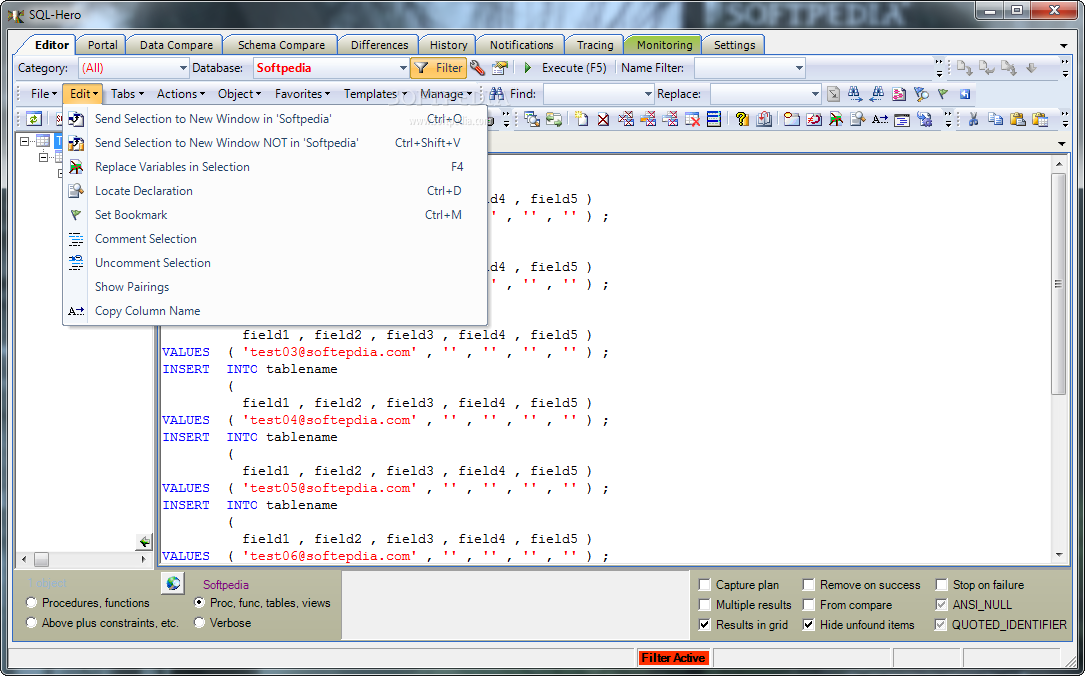Select Procedures, functions radio button
Viewport: 1085px width, 676px height.
click(x=31, y=603)
